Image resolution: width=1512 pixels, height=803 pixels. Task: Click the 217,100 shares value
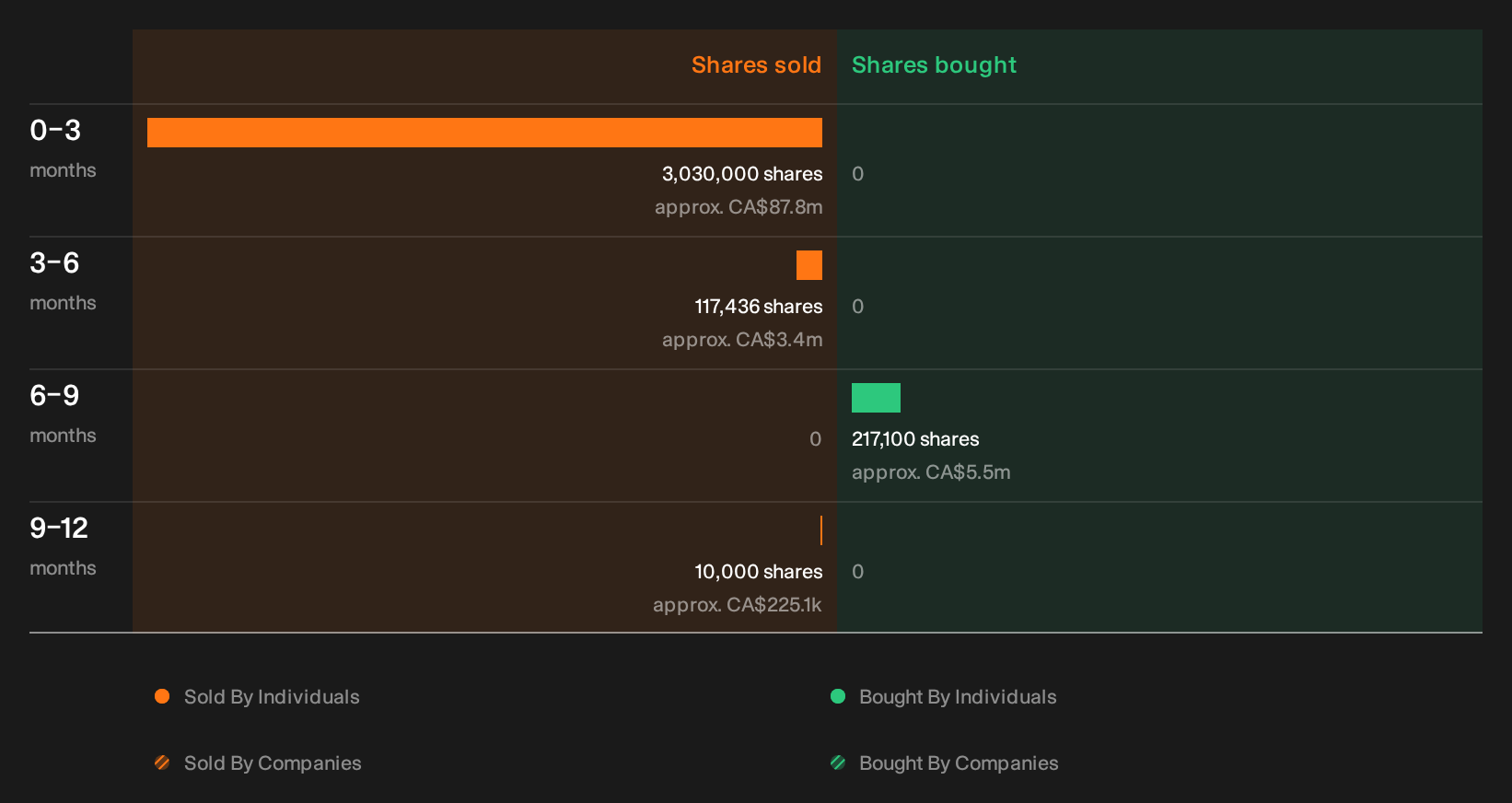tap(915, 439)
